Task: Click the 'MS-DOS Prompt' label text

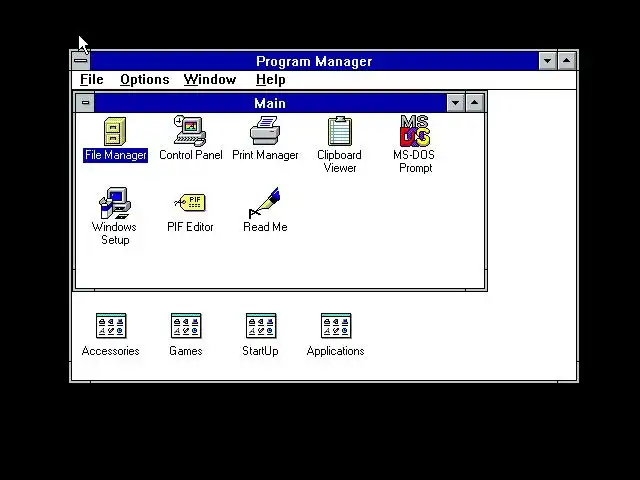Action: point(414,161)
